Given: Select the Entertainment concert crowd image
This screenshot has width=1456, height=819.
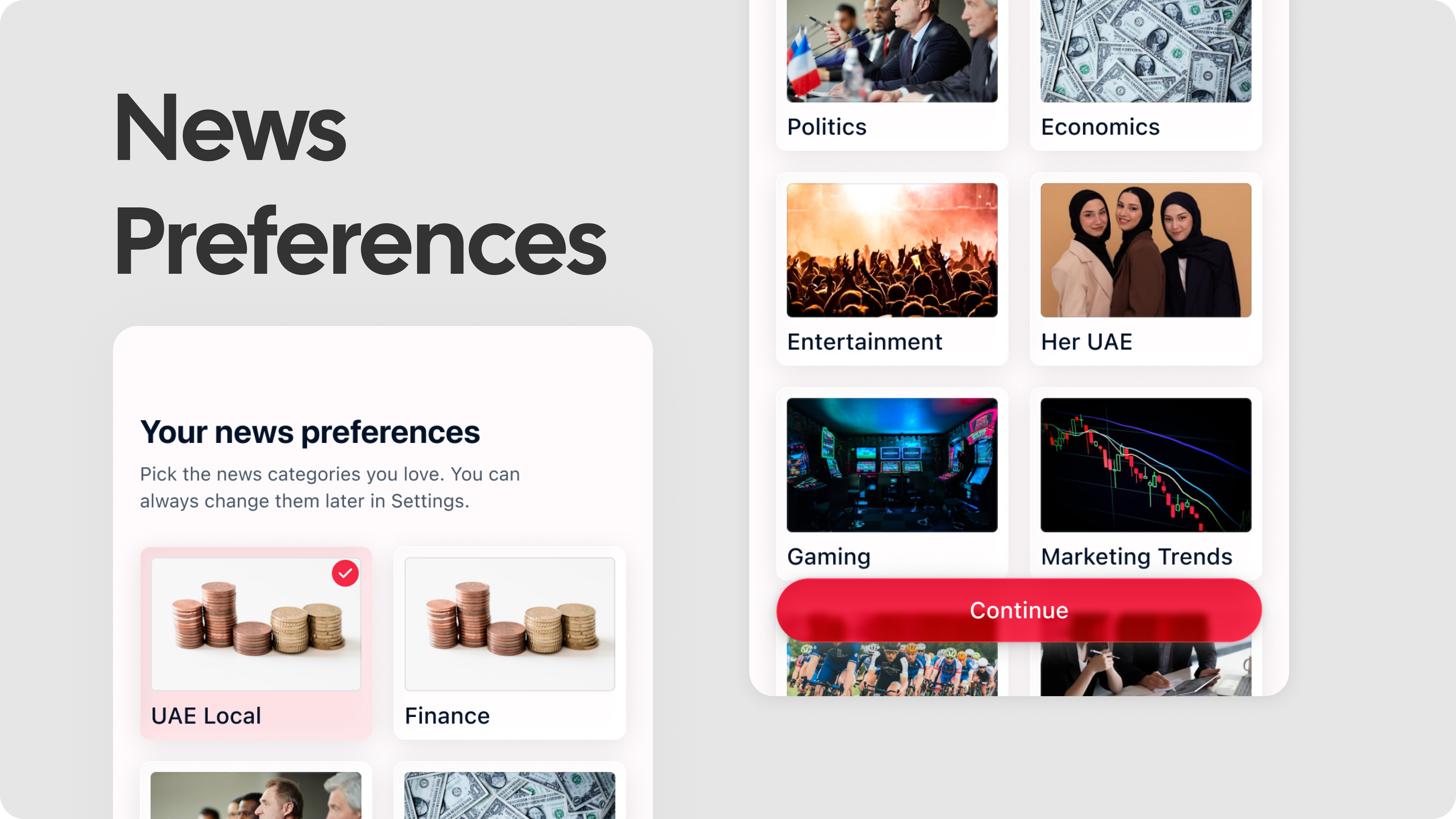Looking at the screenshot, I should [892, 250].
